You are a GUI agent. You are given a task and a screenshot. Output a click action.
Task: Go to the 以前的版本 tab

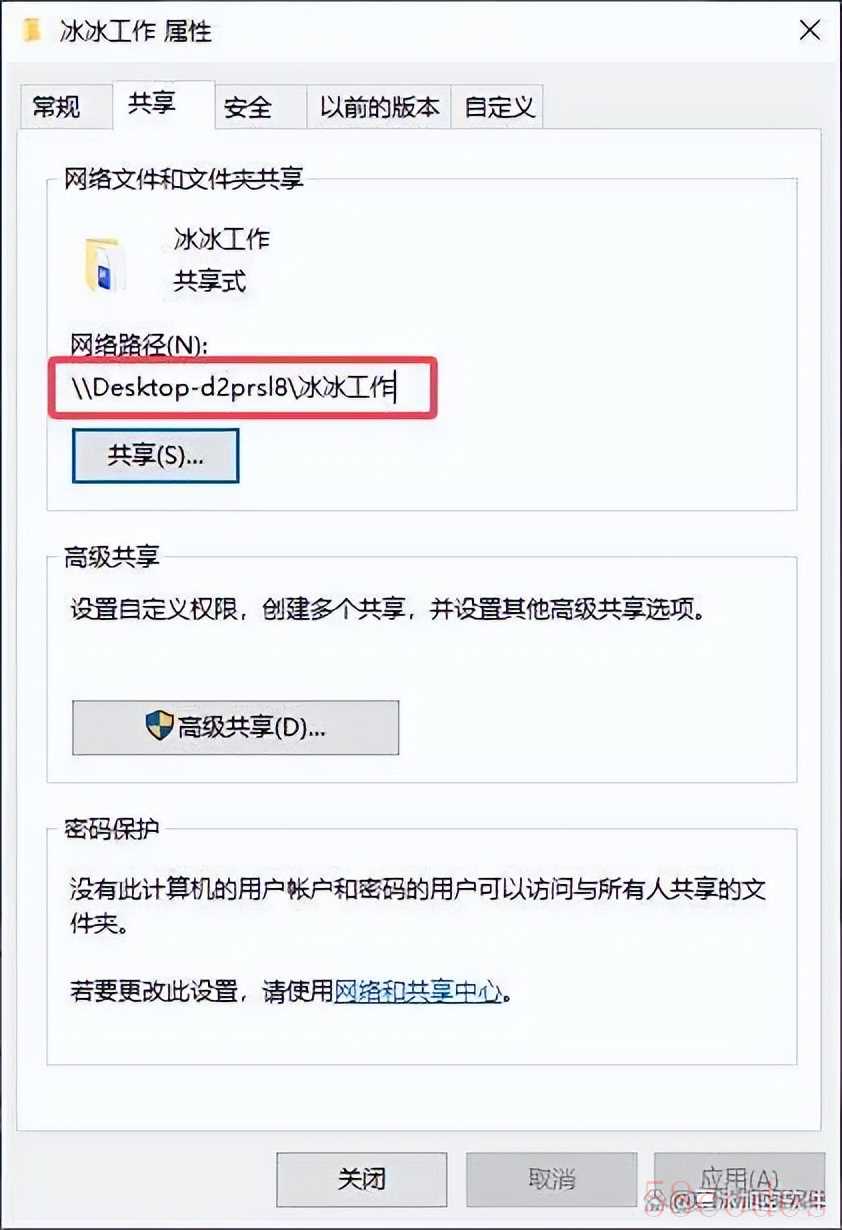tap(379, 107)
